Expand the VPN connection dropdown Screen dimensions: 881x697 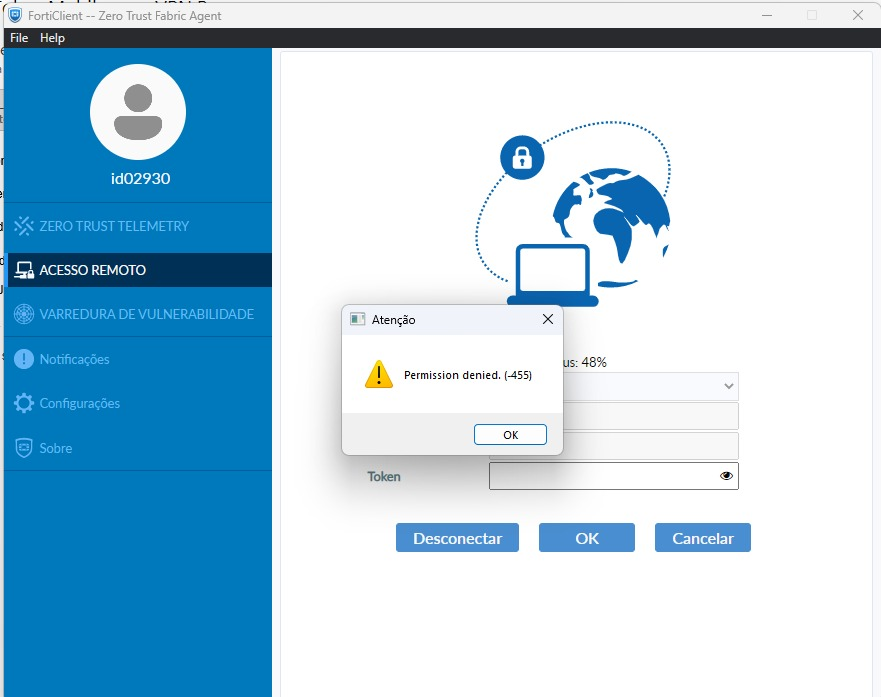728,386
